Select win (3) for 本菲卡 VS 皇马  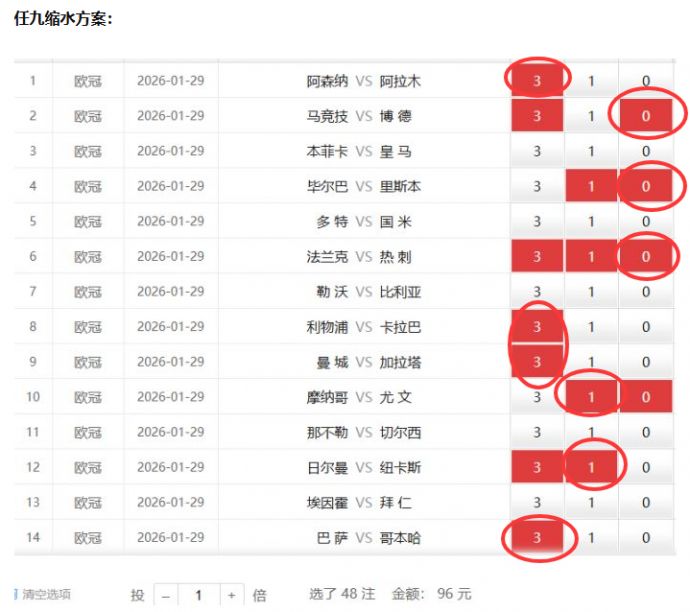[537, 152]
